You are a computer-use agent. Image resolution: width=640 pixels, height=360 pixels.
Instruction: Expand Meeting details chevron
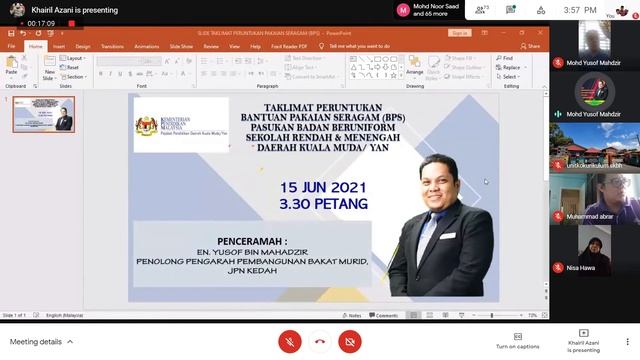pyautogui.click(x=70, y=342)
